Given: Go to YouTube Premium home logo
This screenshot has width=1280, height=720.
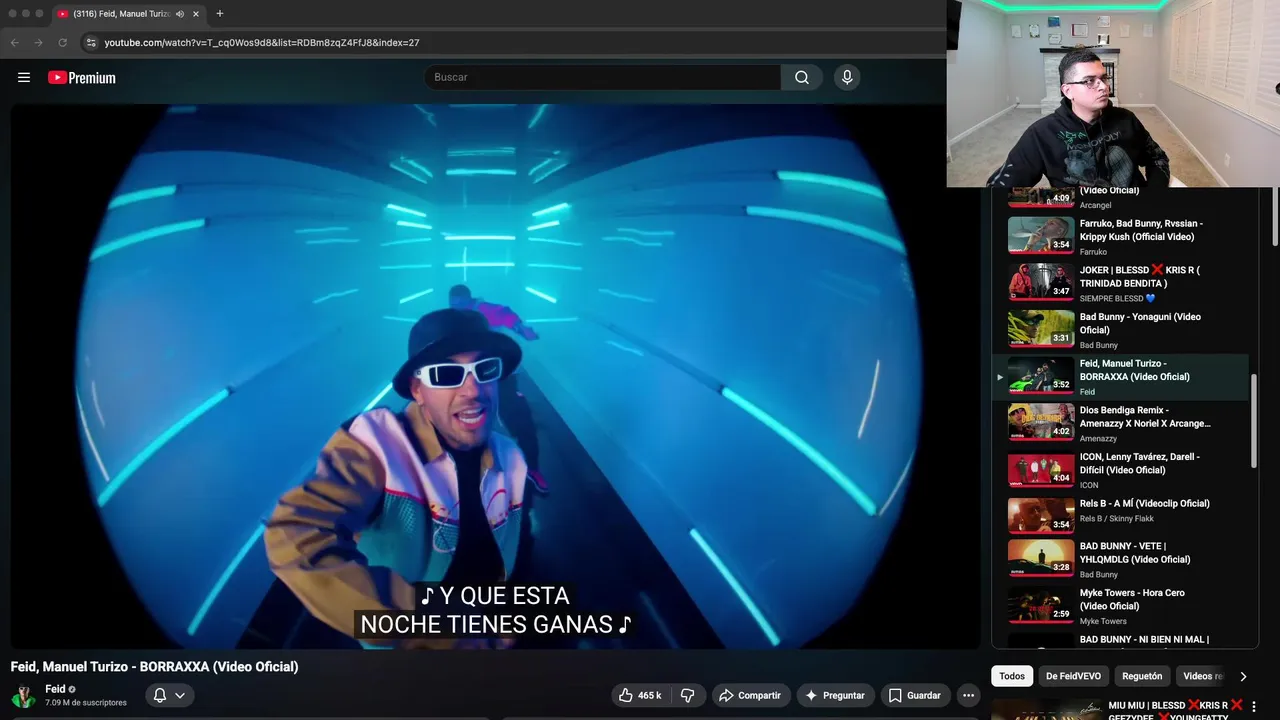Looking at the screenshot, I should (x=82, y=77).
